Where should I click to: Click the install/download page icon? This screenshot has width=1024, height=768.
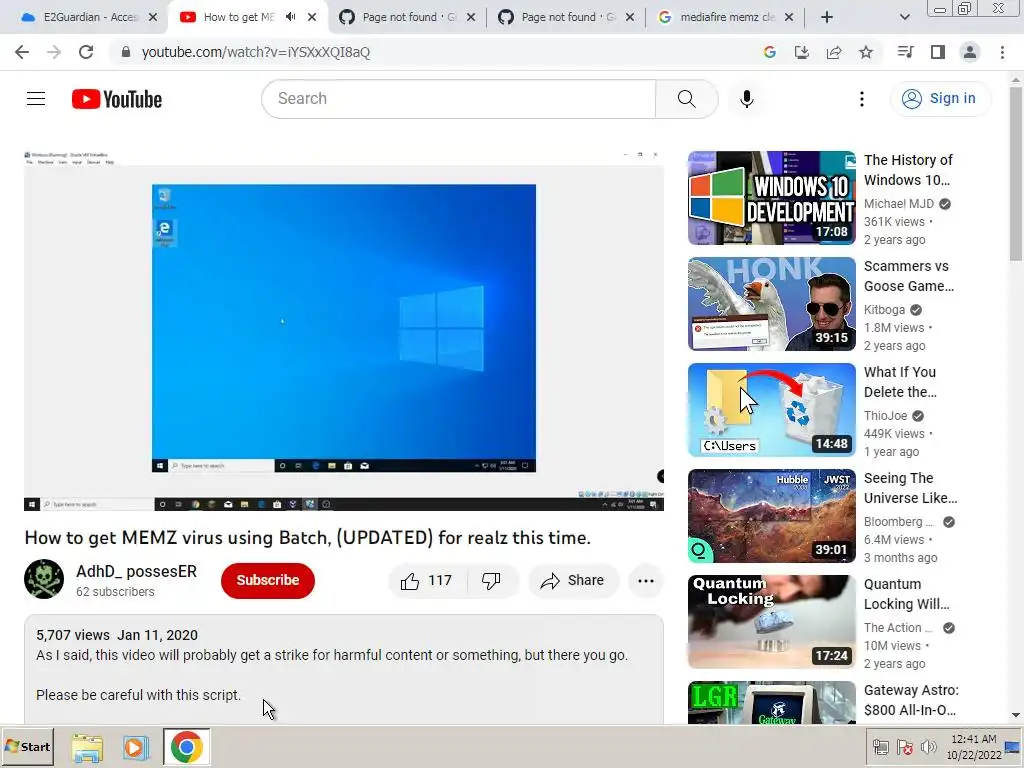[801, 52]
